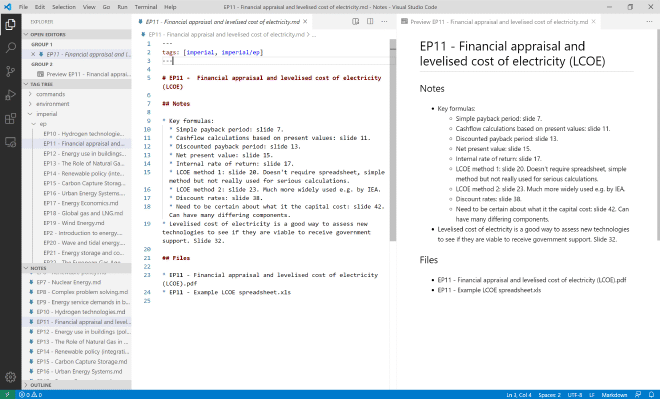Open the View menu
Viewport: 660px width, 399px height.
89,7
